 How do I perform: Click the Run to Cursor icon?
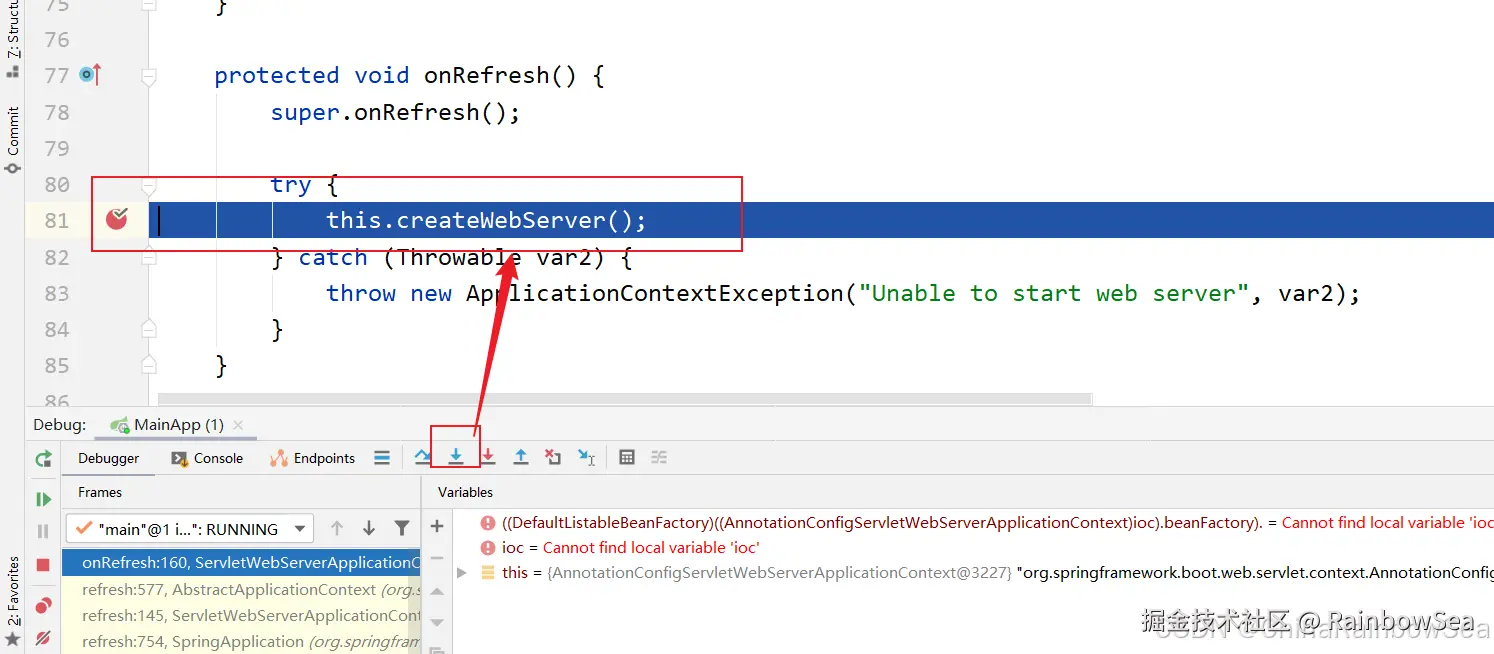587,457
